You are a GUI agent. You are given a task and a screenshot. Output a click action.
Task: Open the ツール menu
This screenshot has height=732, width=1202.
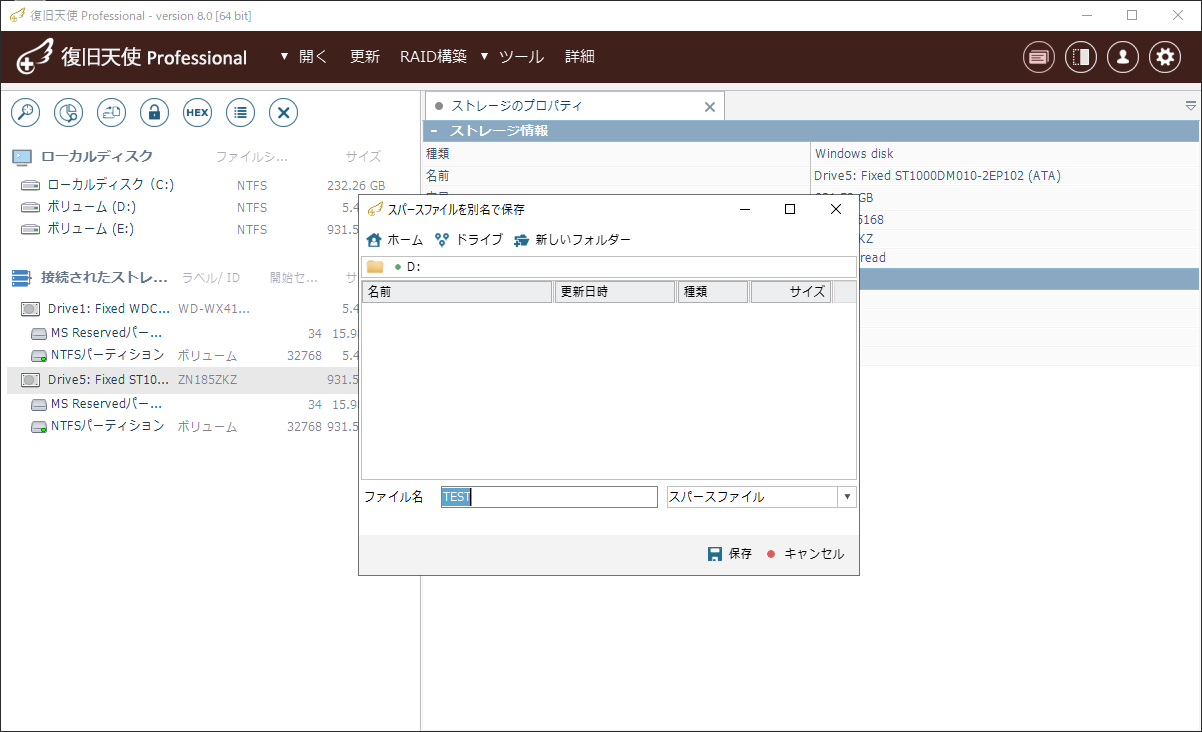tap(521, 57)
